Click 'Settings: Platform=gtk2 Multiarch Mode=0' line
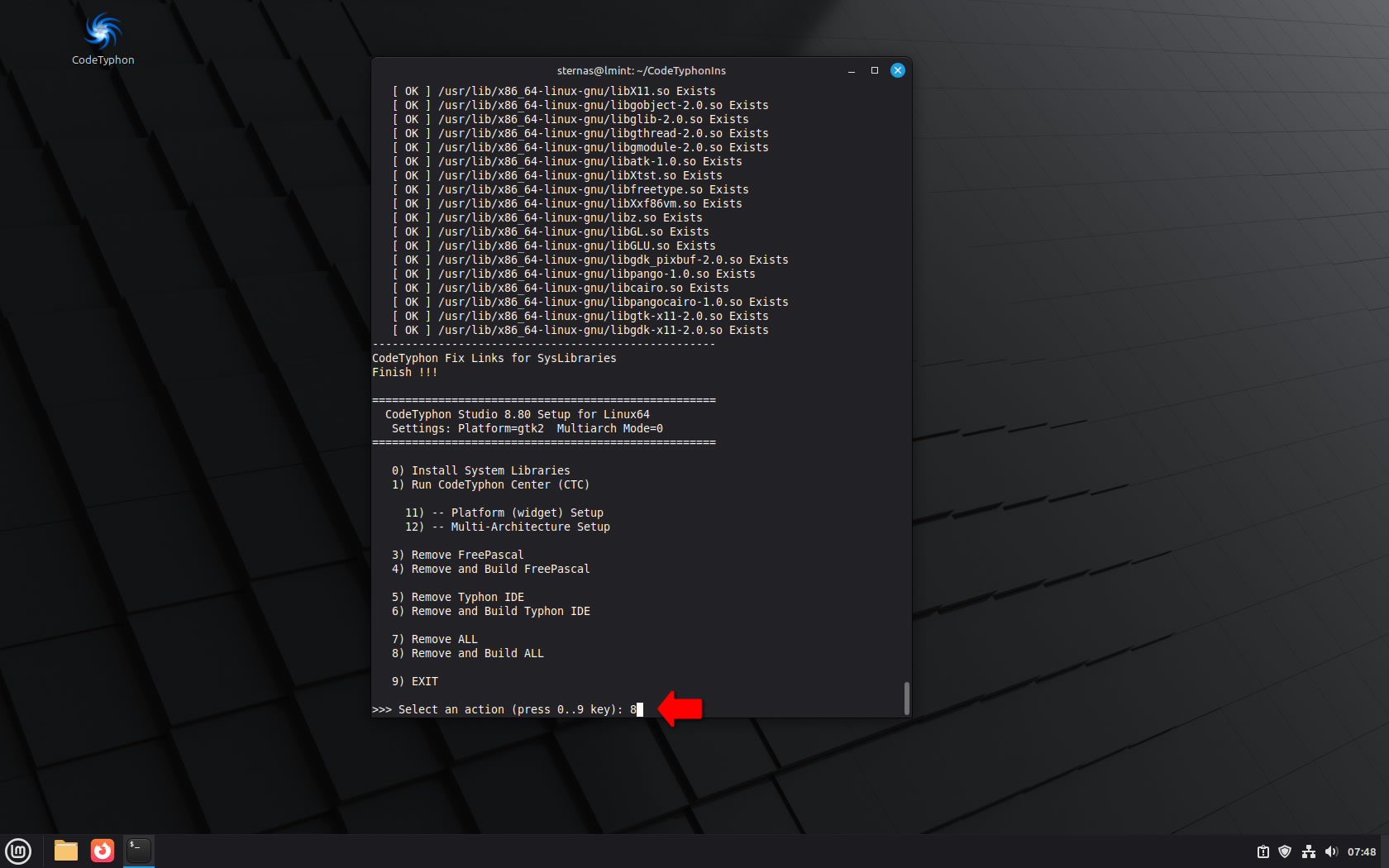The width and height of the screenshot is (1389, 868). pyautogui.click(x=527, y=428)
